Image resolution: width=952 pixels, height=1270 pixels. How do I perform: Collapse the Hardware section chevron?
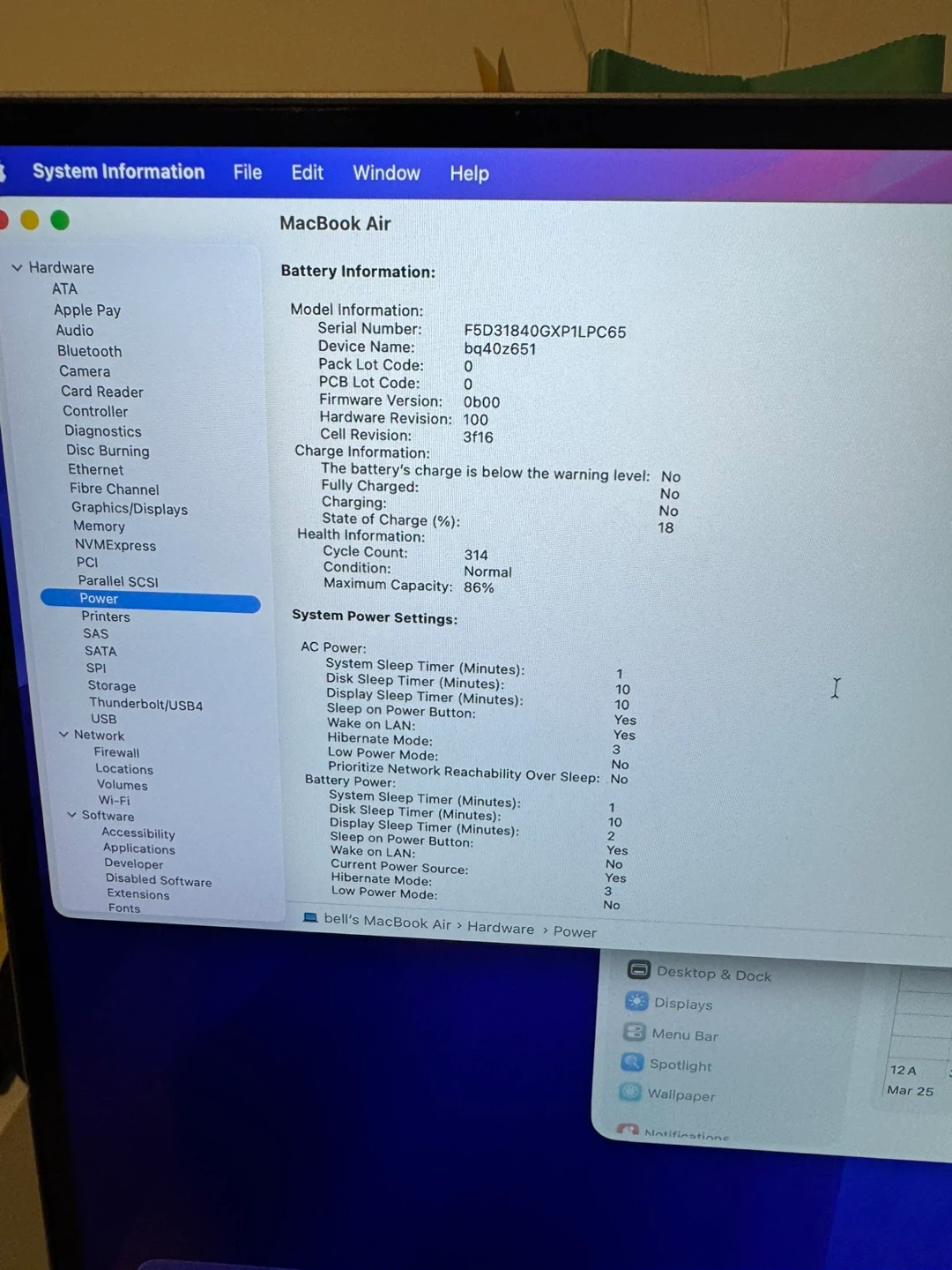(17, 267)
